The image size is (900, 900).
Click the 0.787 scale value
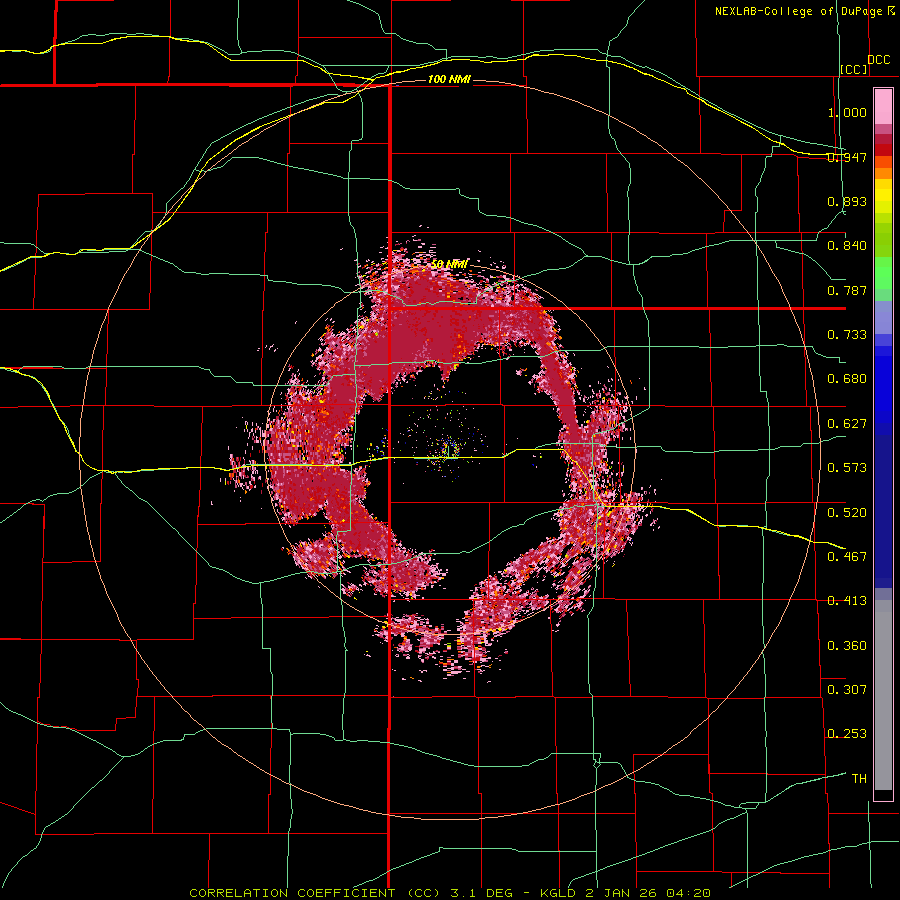pyautogui.click(x=847, y=290)
